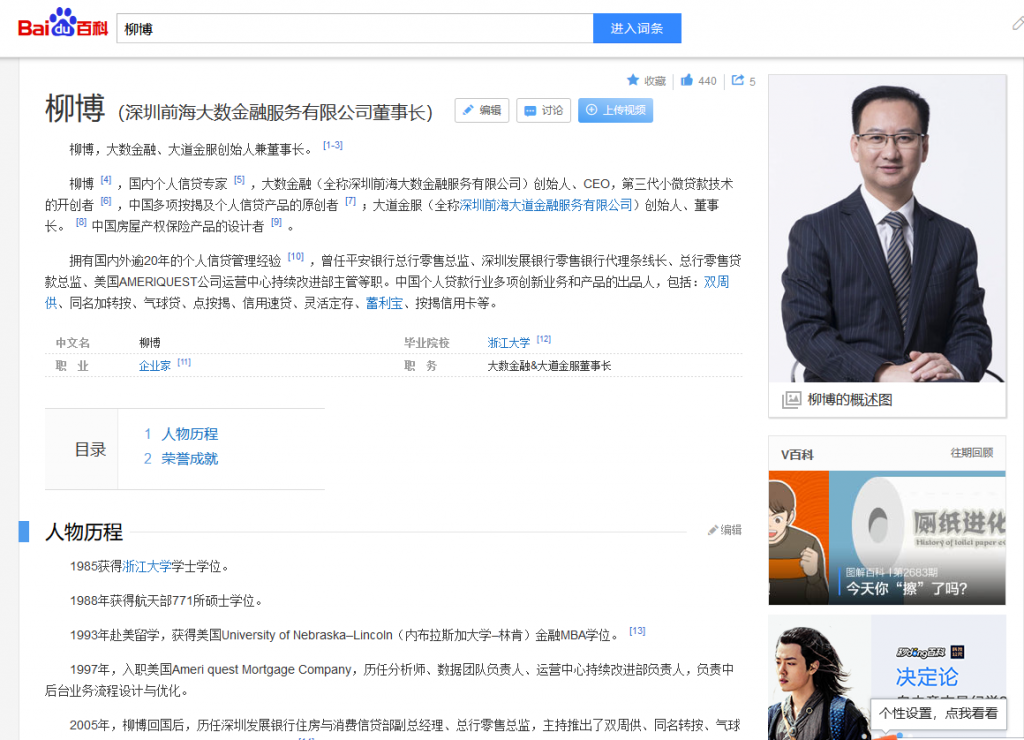
Task: Open the 厕纸进化 V百科 banner
Action: point(887,538)
